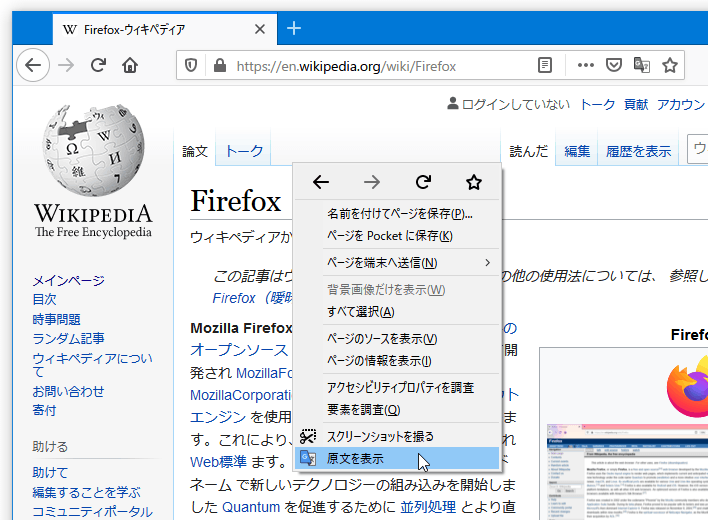This screenshot has height=520, width=708.
Task: Open 目次 sidebar link
Action: pos(44,300)
